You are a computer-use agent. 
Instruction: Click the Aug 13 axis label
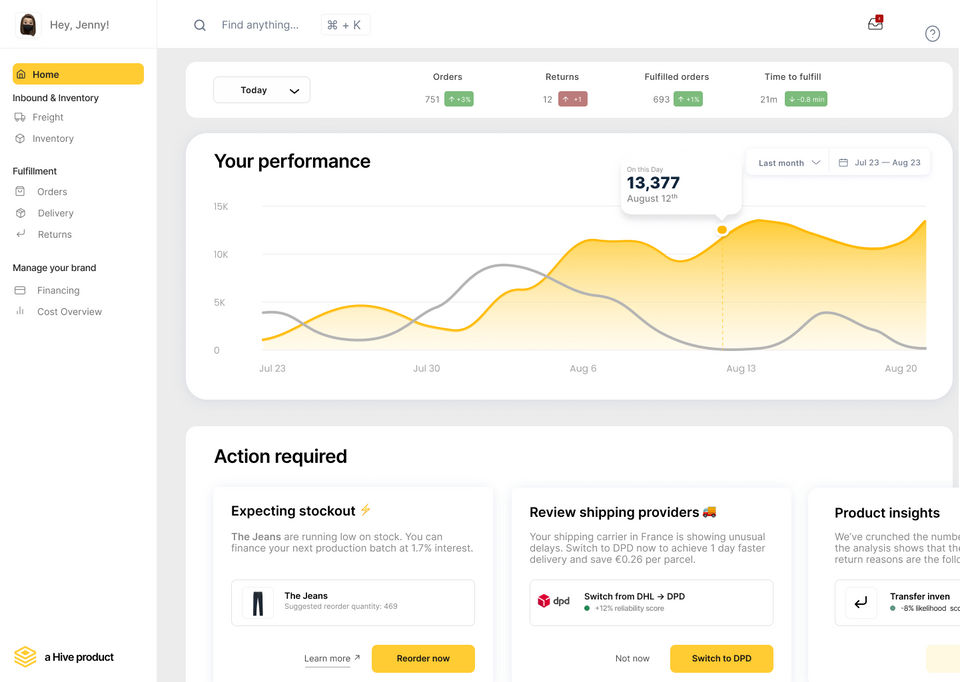pos(741,368)
